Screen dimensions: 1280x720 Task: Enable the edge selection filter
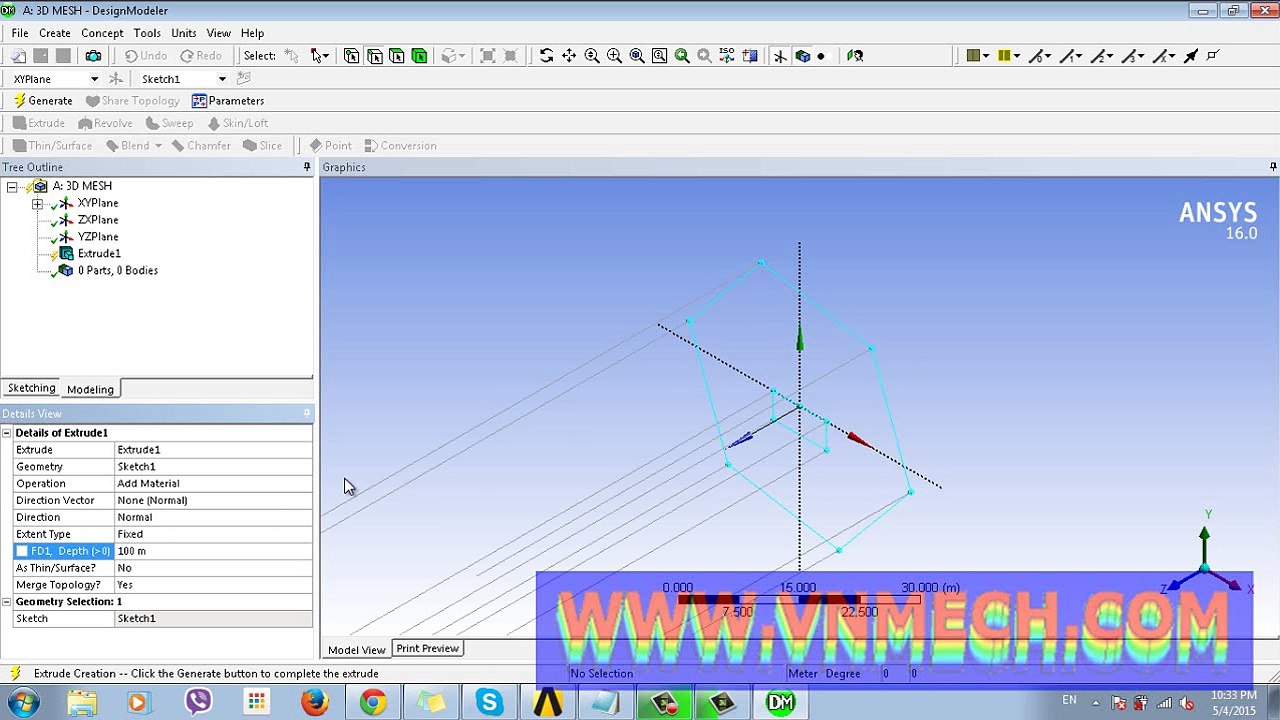pyautogui.click(x=374, y=56)
